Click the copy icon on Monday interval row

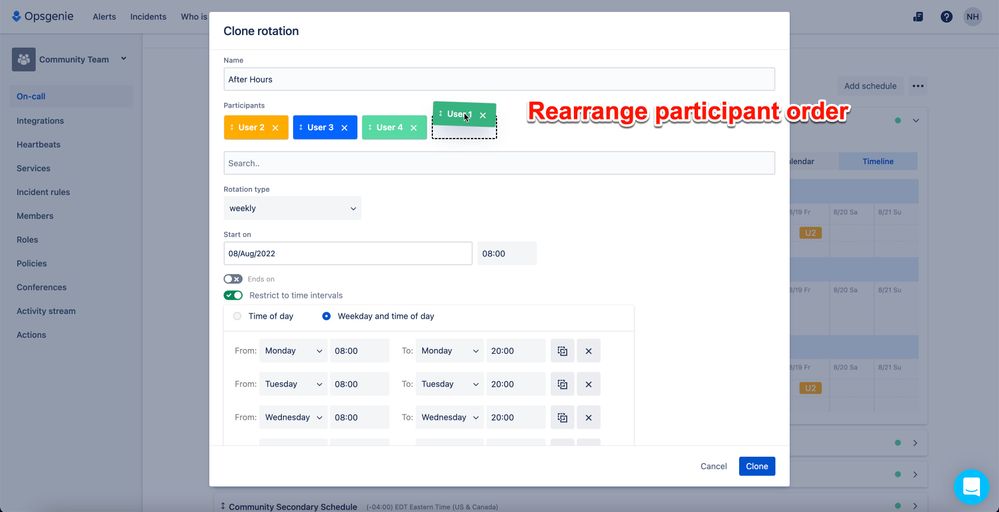tap(563, 351)
